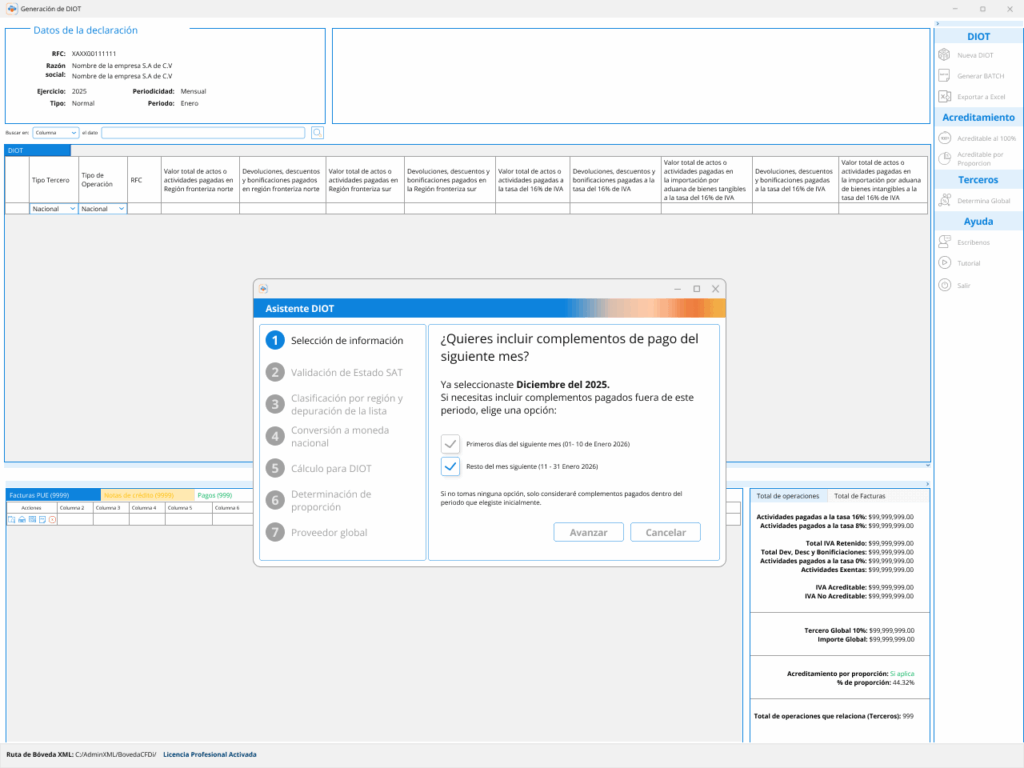Click the Exportar a Excel icon

click(x=944, y=97)
